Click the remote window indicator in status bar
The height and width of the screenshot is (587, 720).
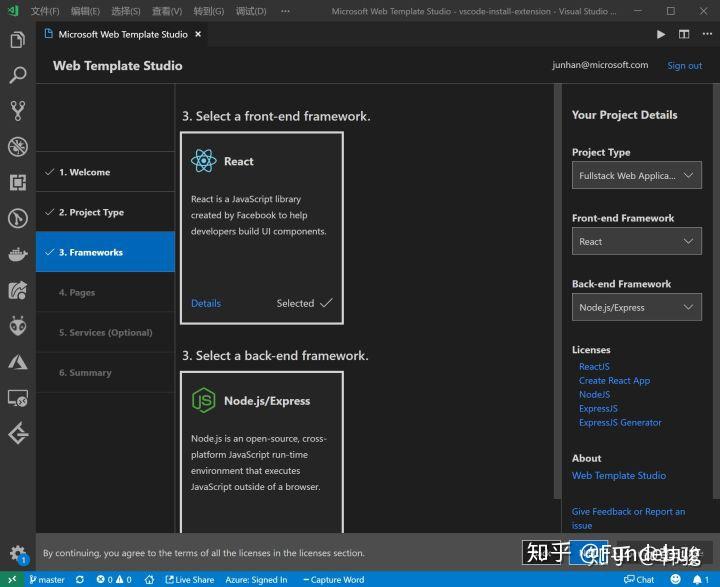pos(12,579)
